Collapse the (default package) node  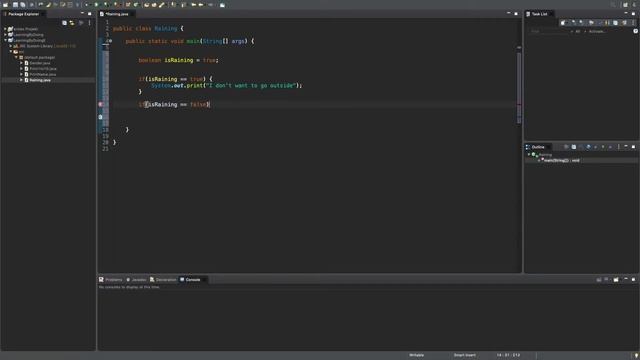16,58
